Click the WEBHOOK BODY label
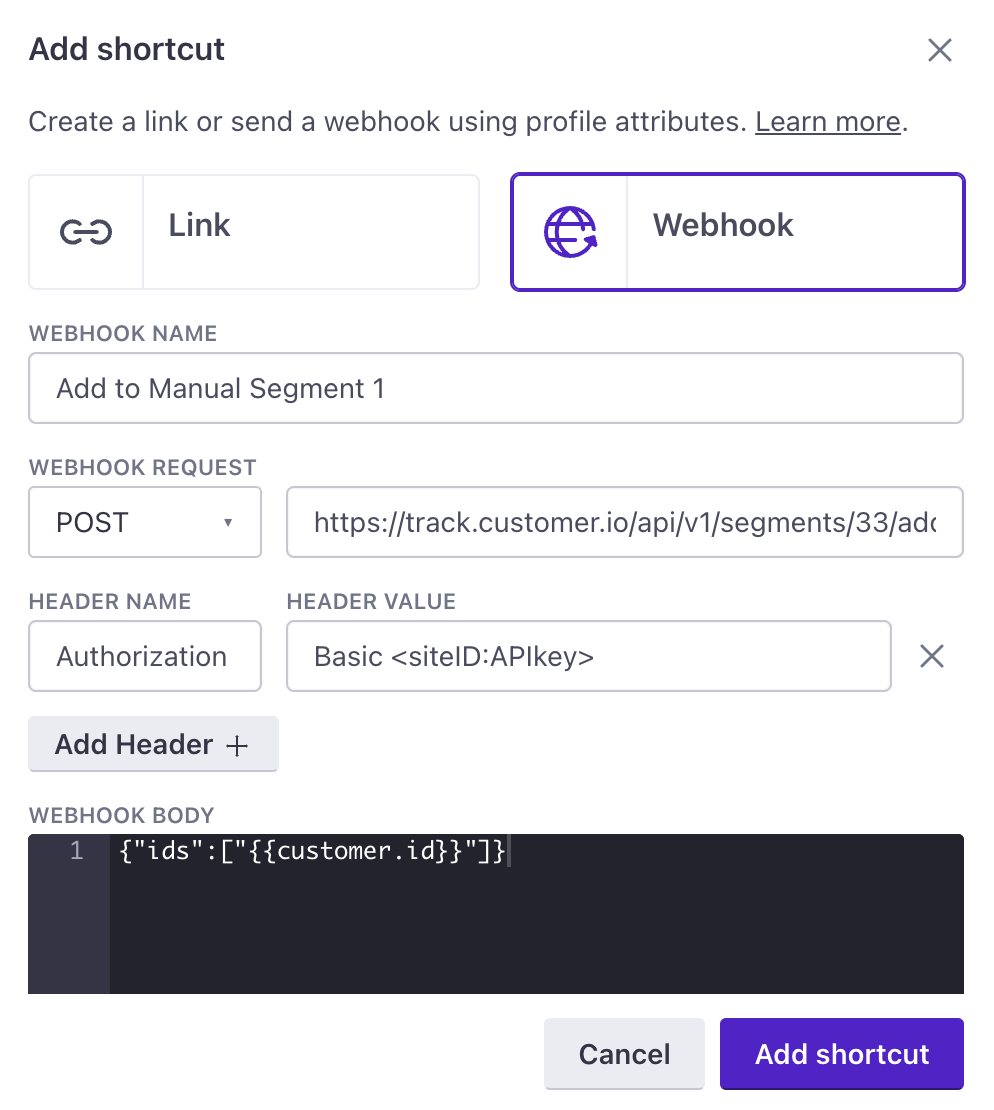Screen dimensions: 994x1110 (121, 815)
